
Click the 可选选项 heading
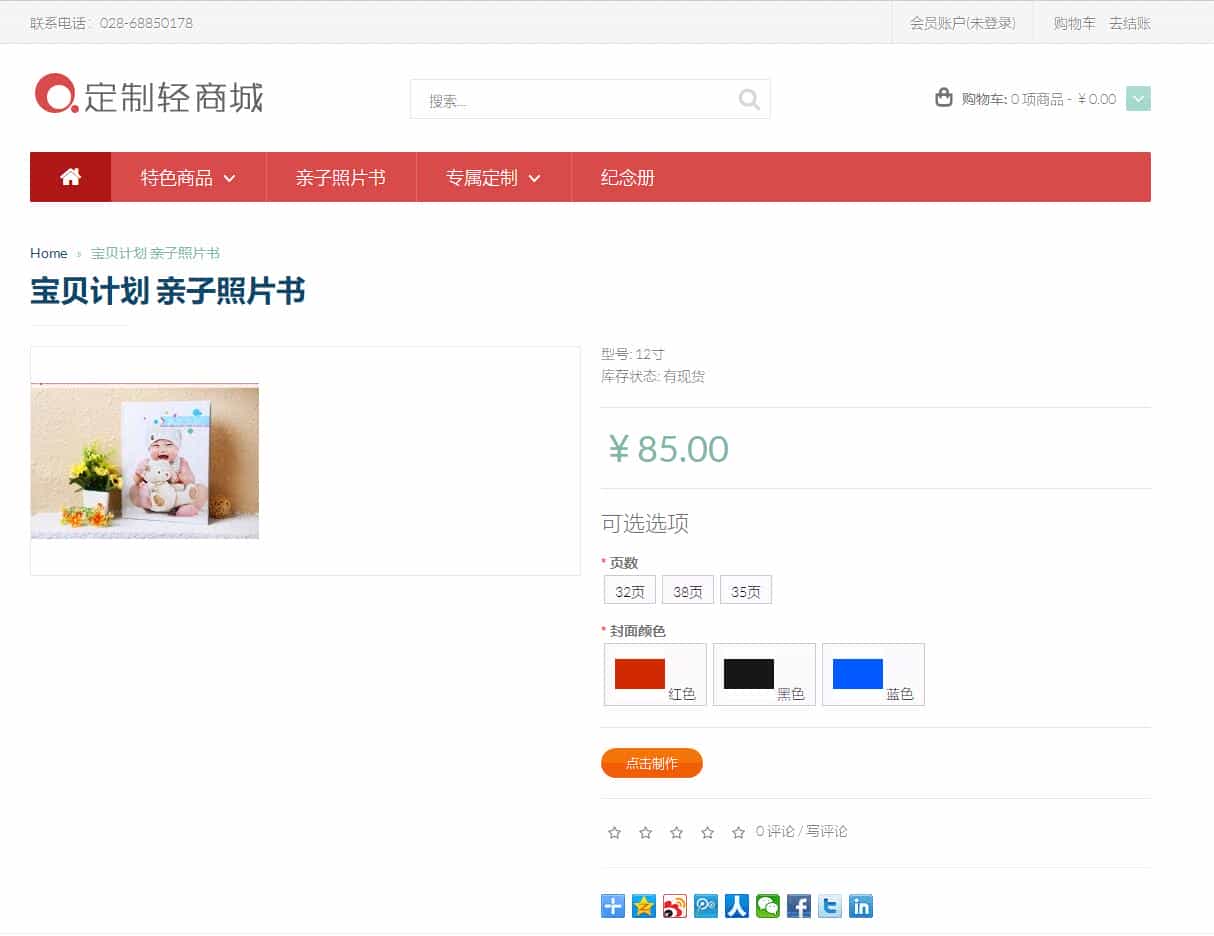(645, 523)
